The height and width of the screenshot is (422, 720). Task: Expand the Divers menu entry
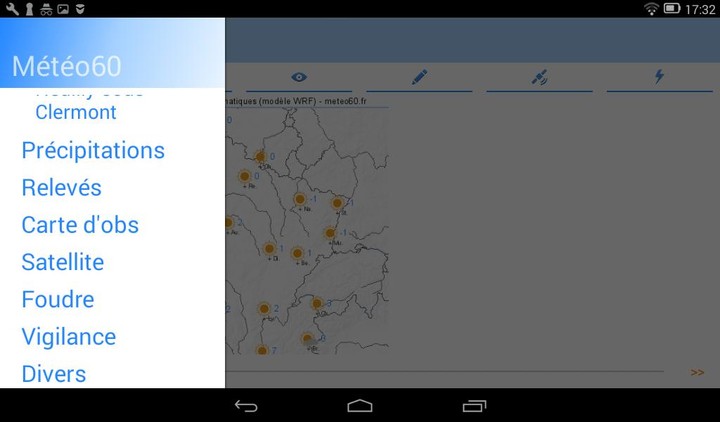(x=54, y=374)
